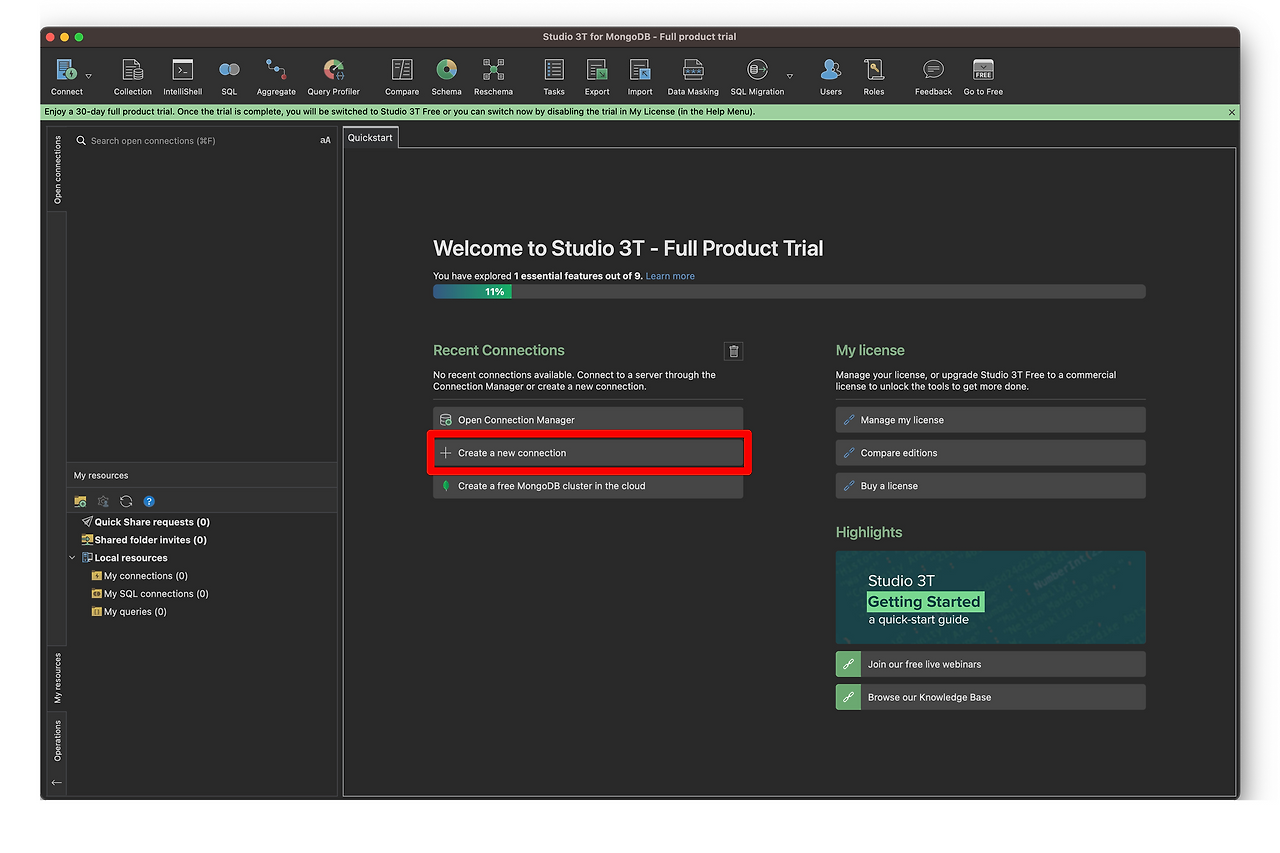Click the add shared folder icon in My resources
Viewport: 1280px width, 853px height.
click(x=80, y=501)
